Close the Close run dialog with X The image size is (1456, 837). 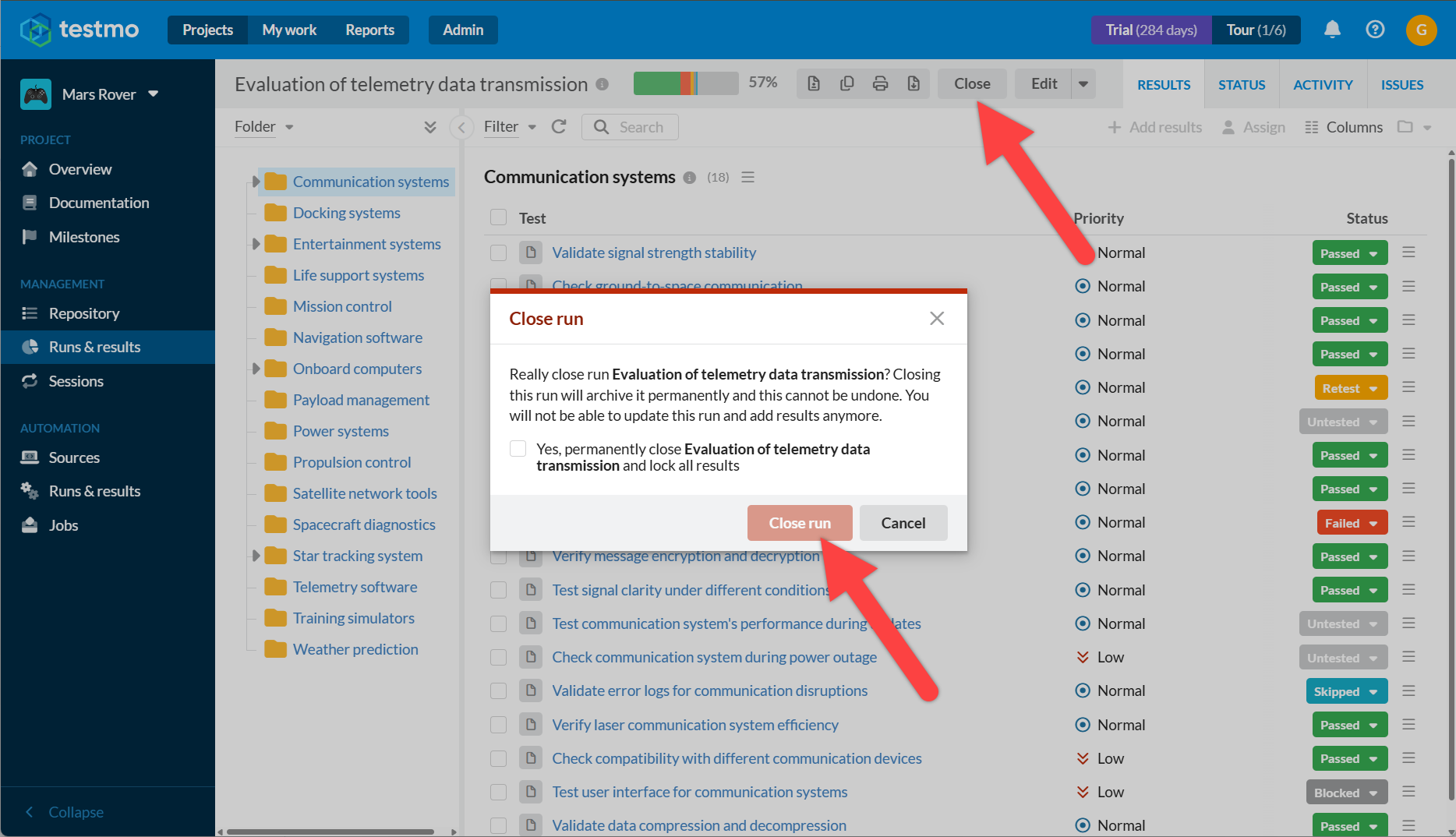coord(937,318)
